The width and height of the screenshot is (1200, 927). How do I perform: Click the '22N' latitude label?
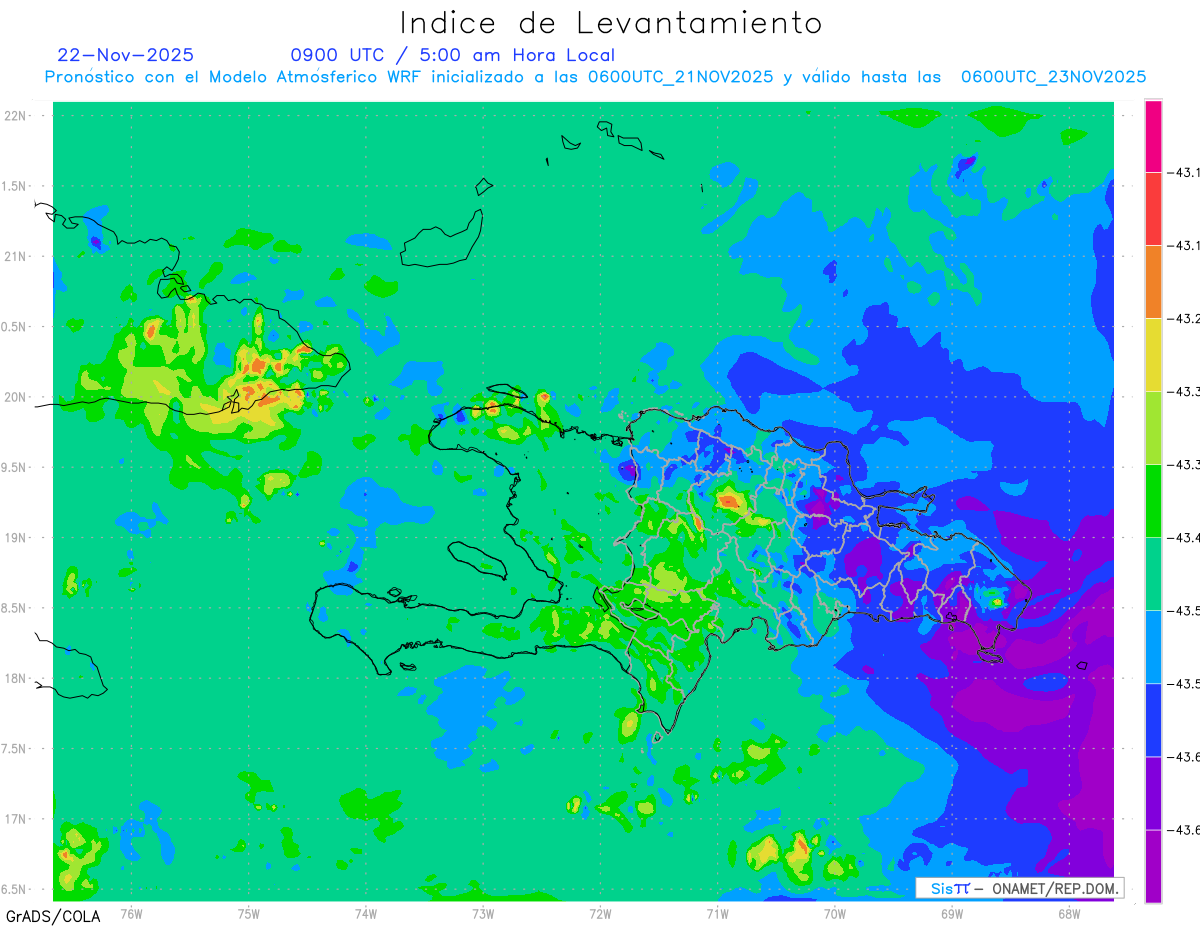pyautogui.click(x=16, y=116)
